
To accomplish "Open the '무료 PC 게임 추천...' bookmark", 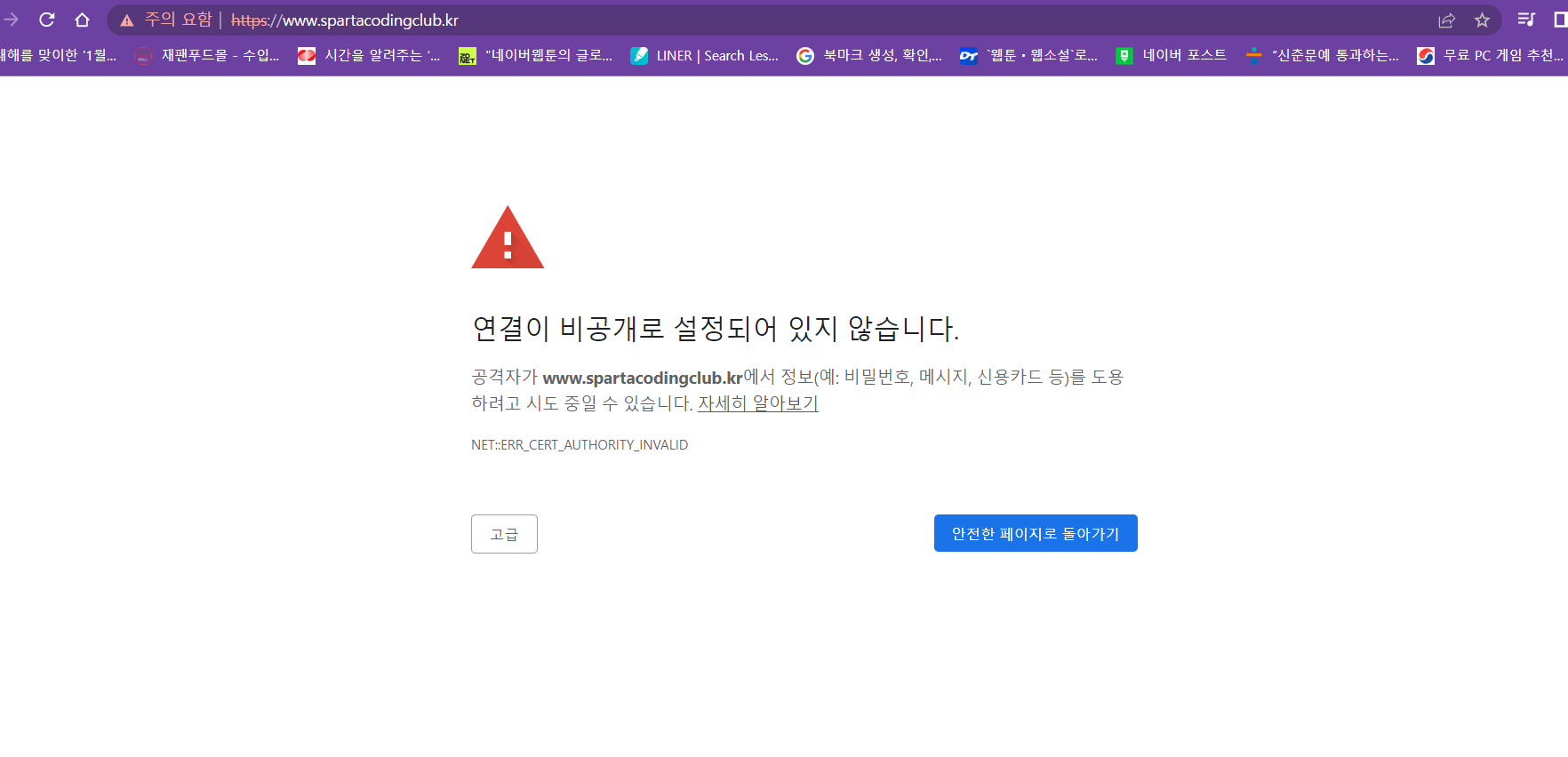I will (1490, 55).
